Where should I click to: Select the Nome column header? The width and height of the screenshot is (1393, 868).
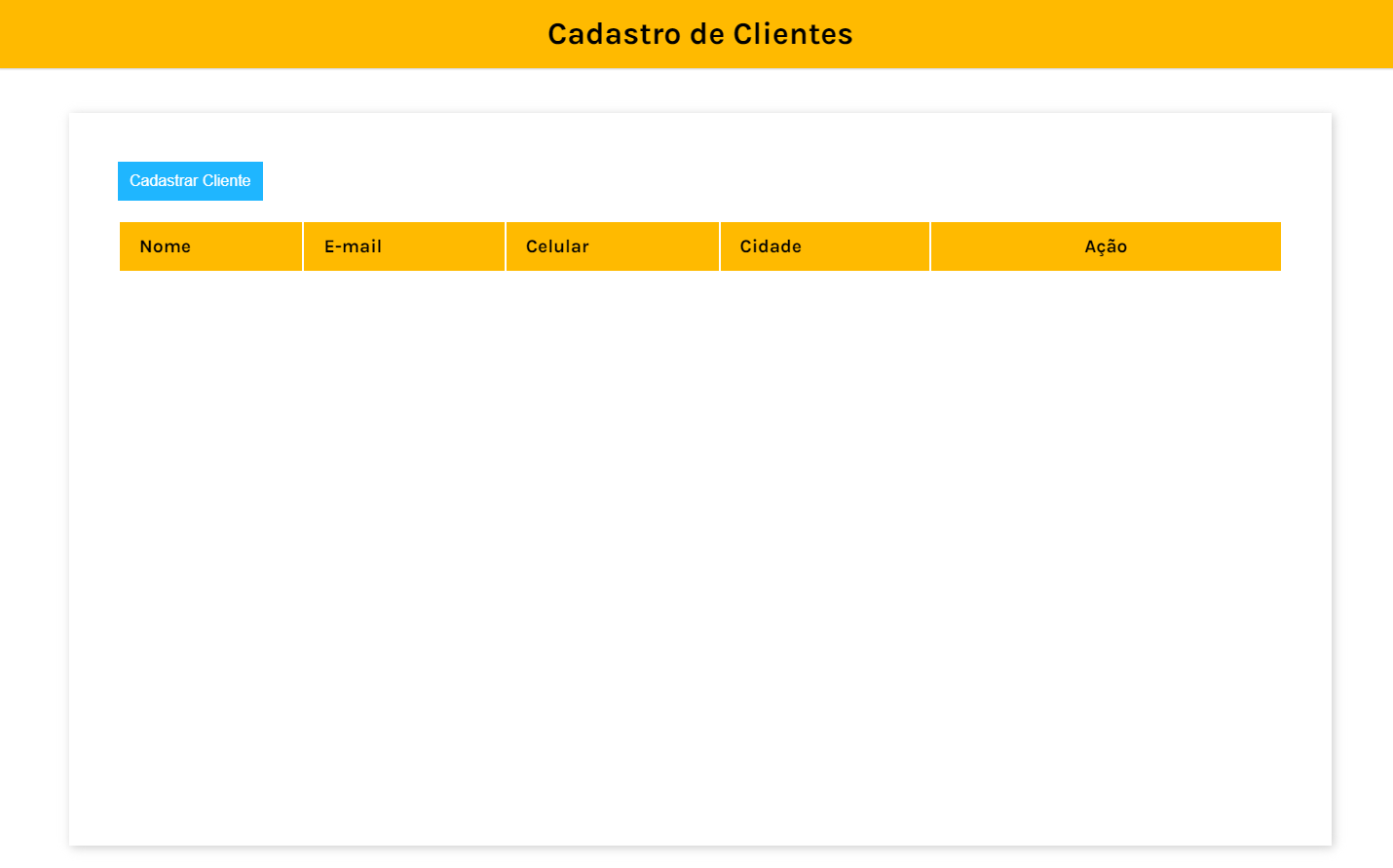(x=210, y=246)
